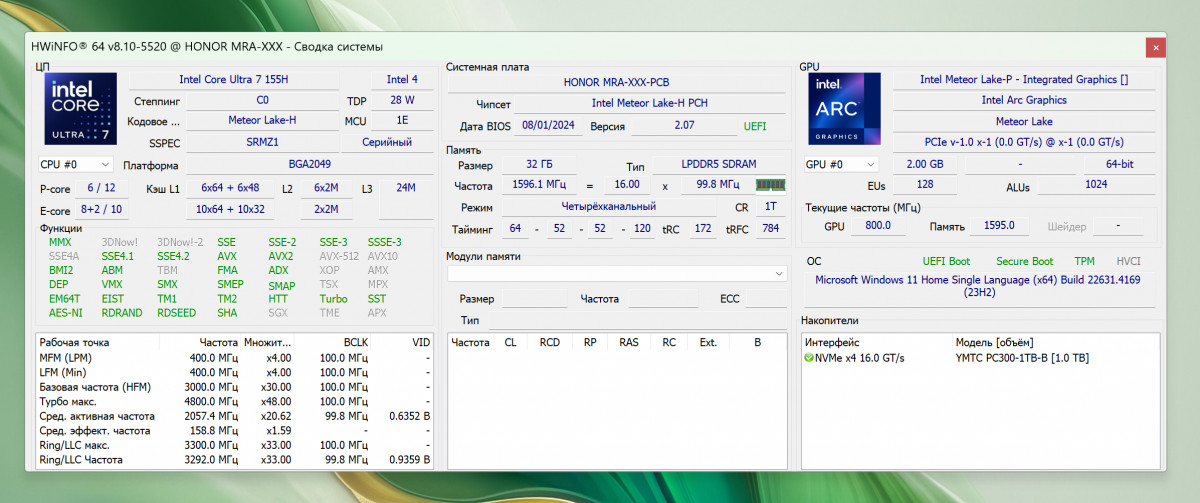This screenshot has height=503, width=1200.
Task: Click the codename Meteor Lake-H field
Action: pyautogui.click(x=262, y=121)
